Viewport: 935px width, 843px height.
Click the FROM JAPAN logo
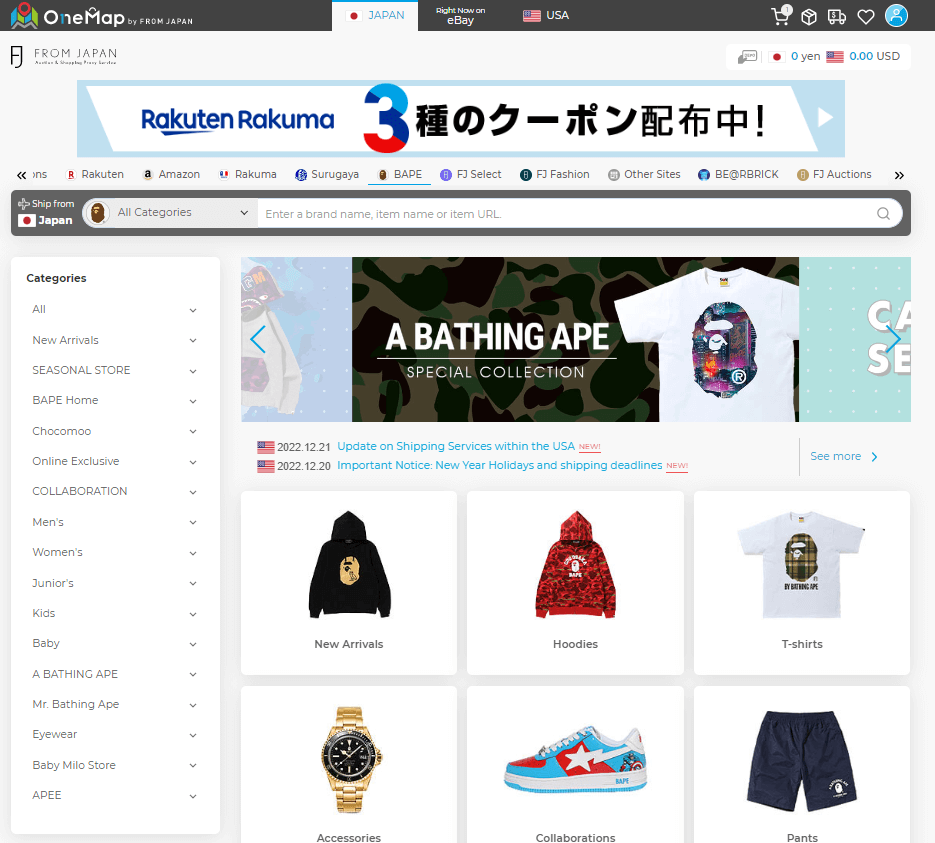click(x=64, y=57)
